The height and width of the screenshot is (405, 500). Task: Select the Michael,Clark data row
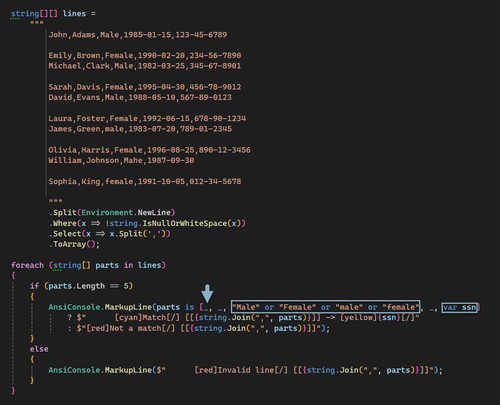pos(145,66)
